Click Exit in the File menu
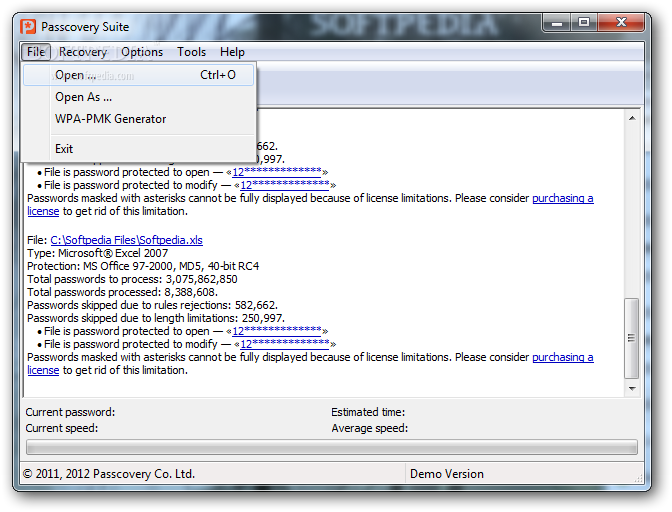This screenshot has width=672, height=512. click(138, 149)
